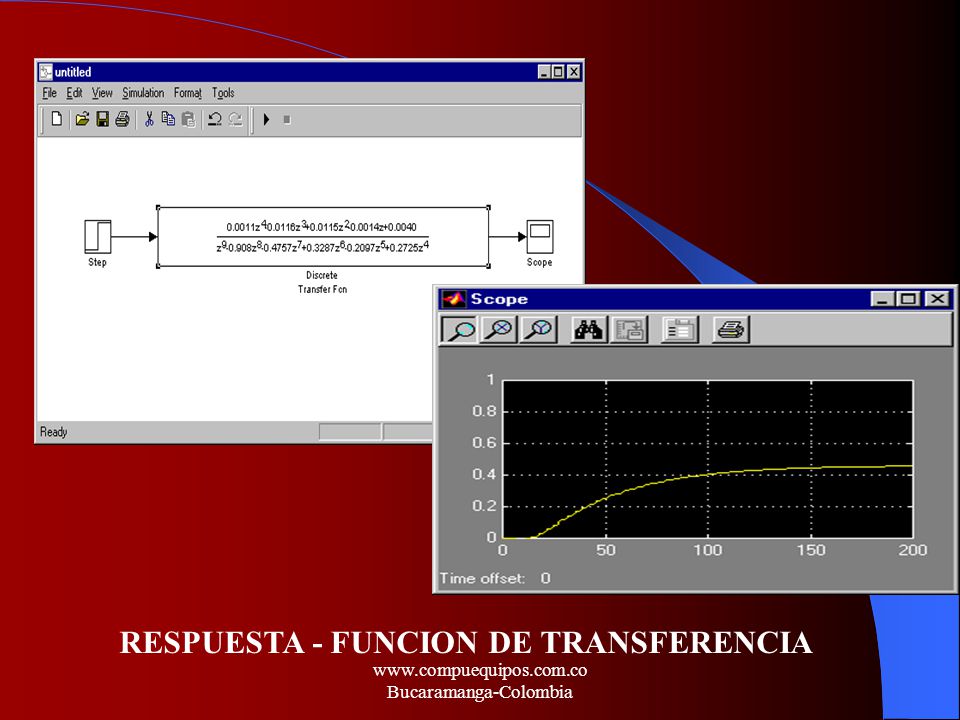The image size is (960, 720).
Task: Click Save axes settings icon in Scope
Action: [629, 330]
